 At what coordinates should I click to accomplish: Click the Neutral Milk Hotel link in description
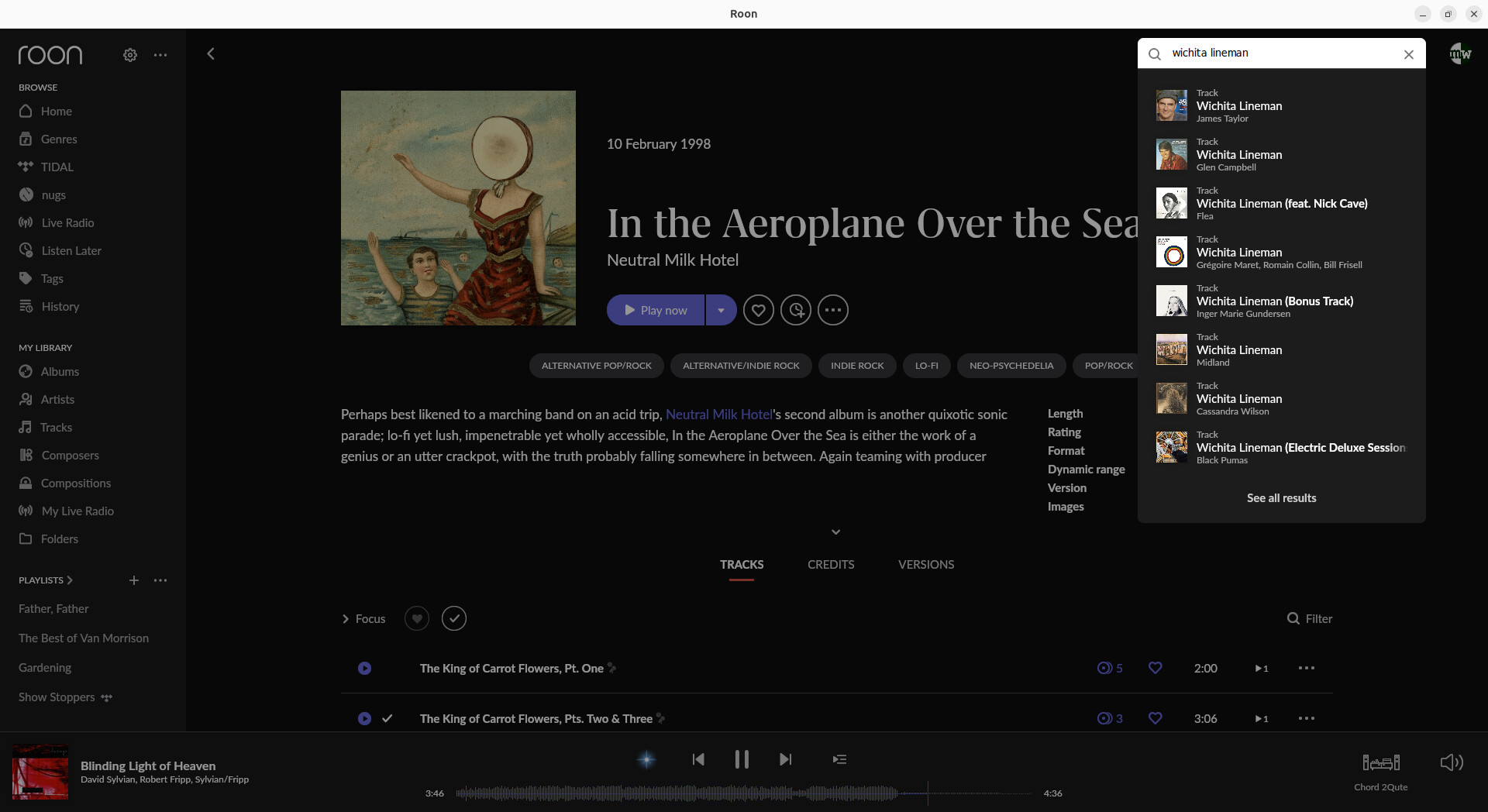[718, 415]
